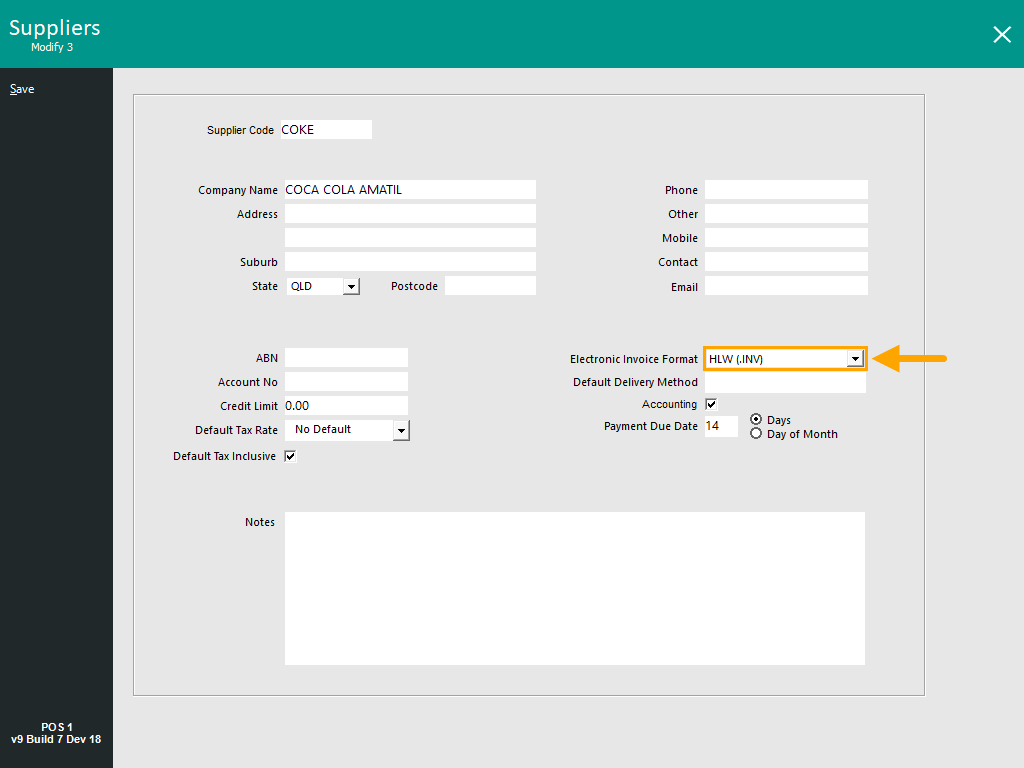Viewport: 1024px width, 768px height.
Task: Uncheck Default Tax Inclusive checkbox
Action: (x=291, y=457)
